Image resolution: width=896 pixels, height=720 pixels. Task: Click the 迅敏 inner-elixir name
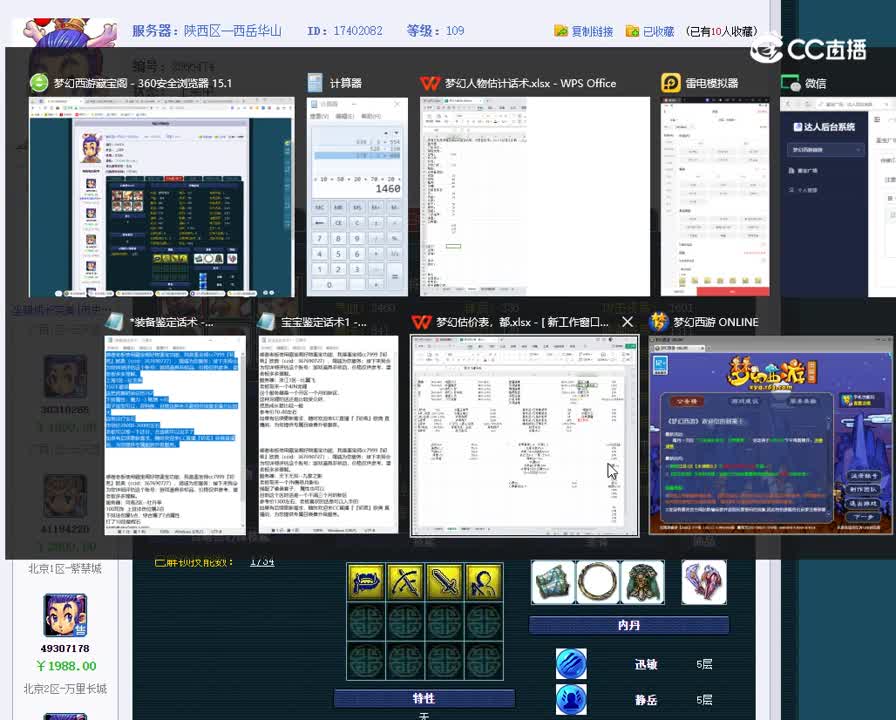[x=646, y=664]
